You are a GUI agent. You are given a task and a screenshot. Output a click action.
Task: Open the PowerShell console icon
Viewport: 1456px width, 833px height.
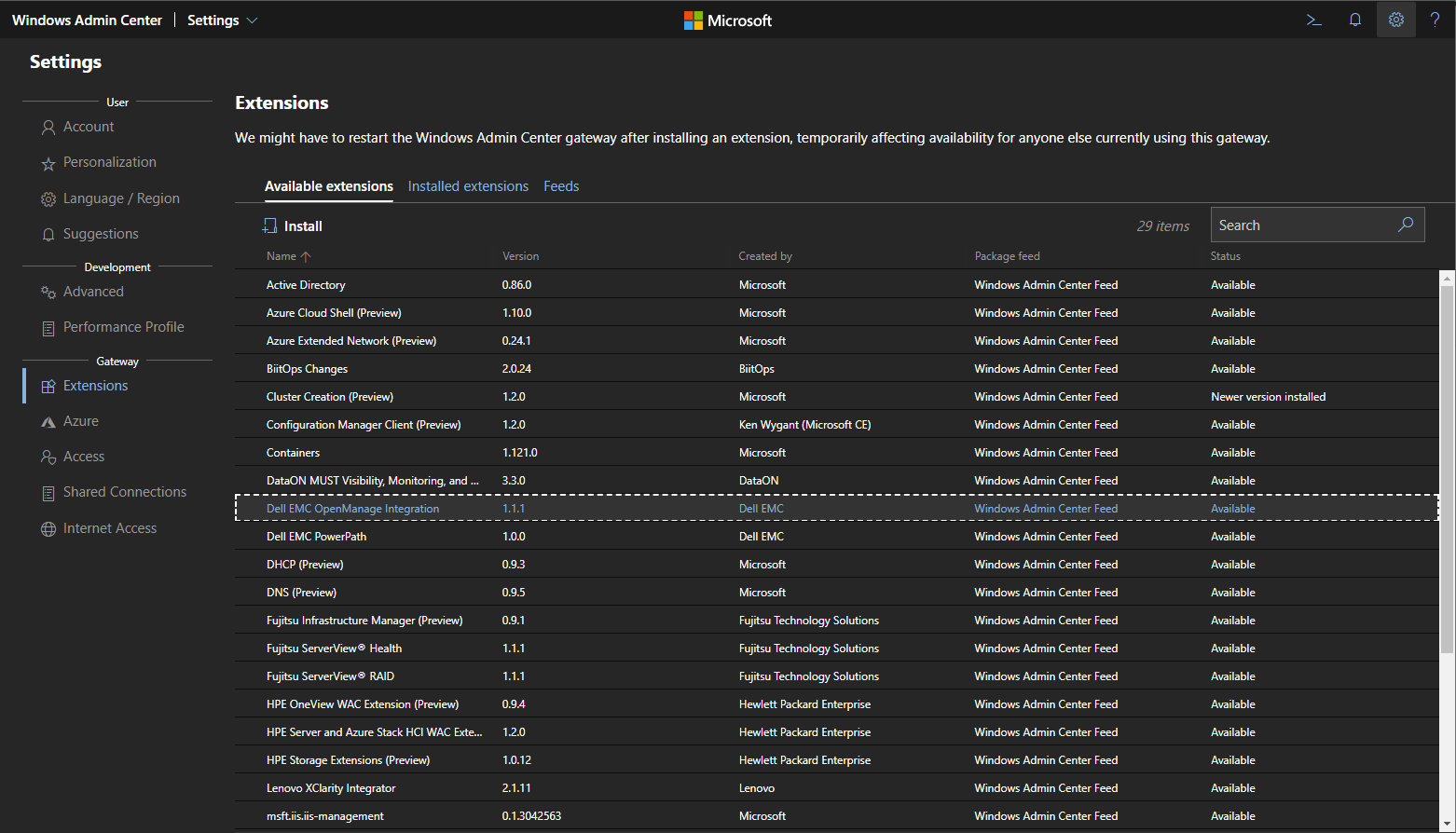(x=1314, y=20)
